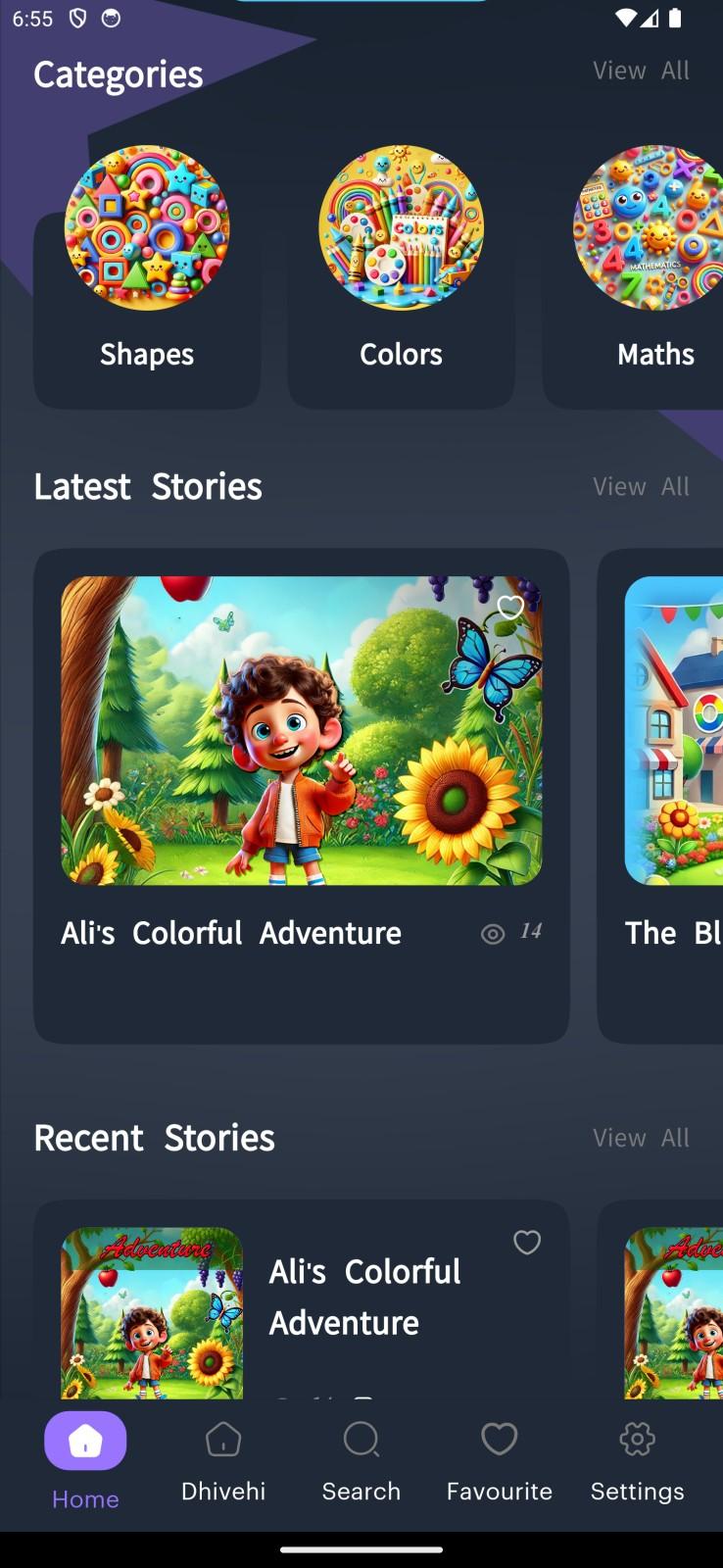Tap the Home icon in bottom navigation
This screenshot has height=1568, width=723.
pyautogui.click(x=85, y=1441)
